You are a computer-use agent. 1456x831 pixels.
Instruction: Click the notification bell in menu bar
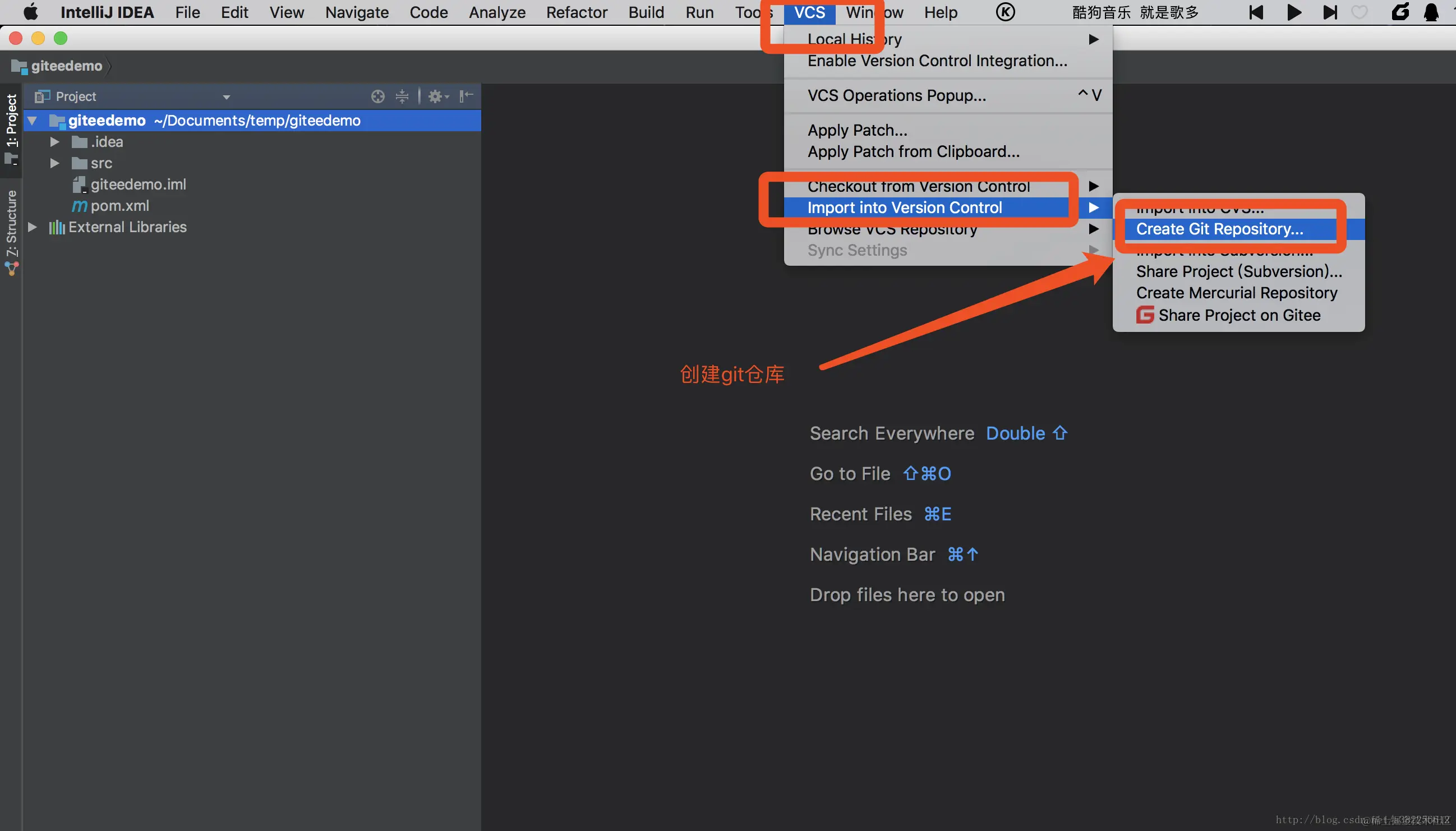click(1431, 12)
